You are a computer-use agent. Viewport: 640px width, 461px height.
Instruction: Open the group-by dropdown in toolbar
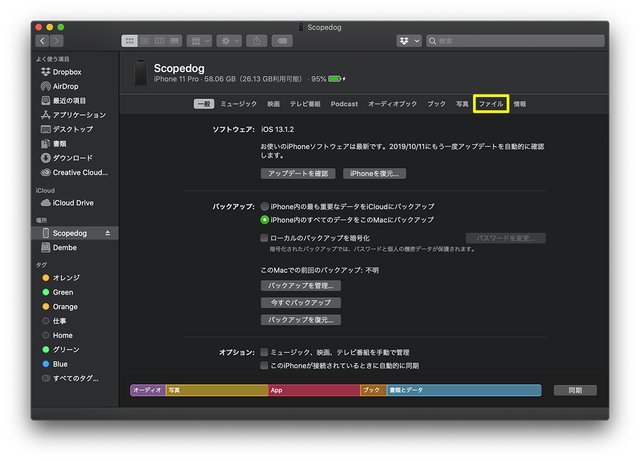click(199, 41)
